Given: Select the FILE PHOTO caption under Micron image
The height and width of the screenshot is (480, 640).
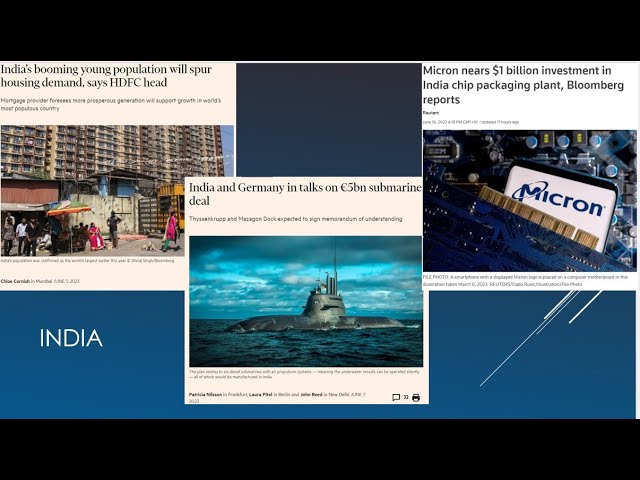Looking at the screenshot, I should (525, 280).
